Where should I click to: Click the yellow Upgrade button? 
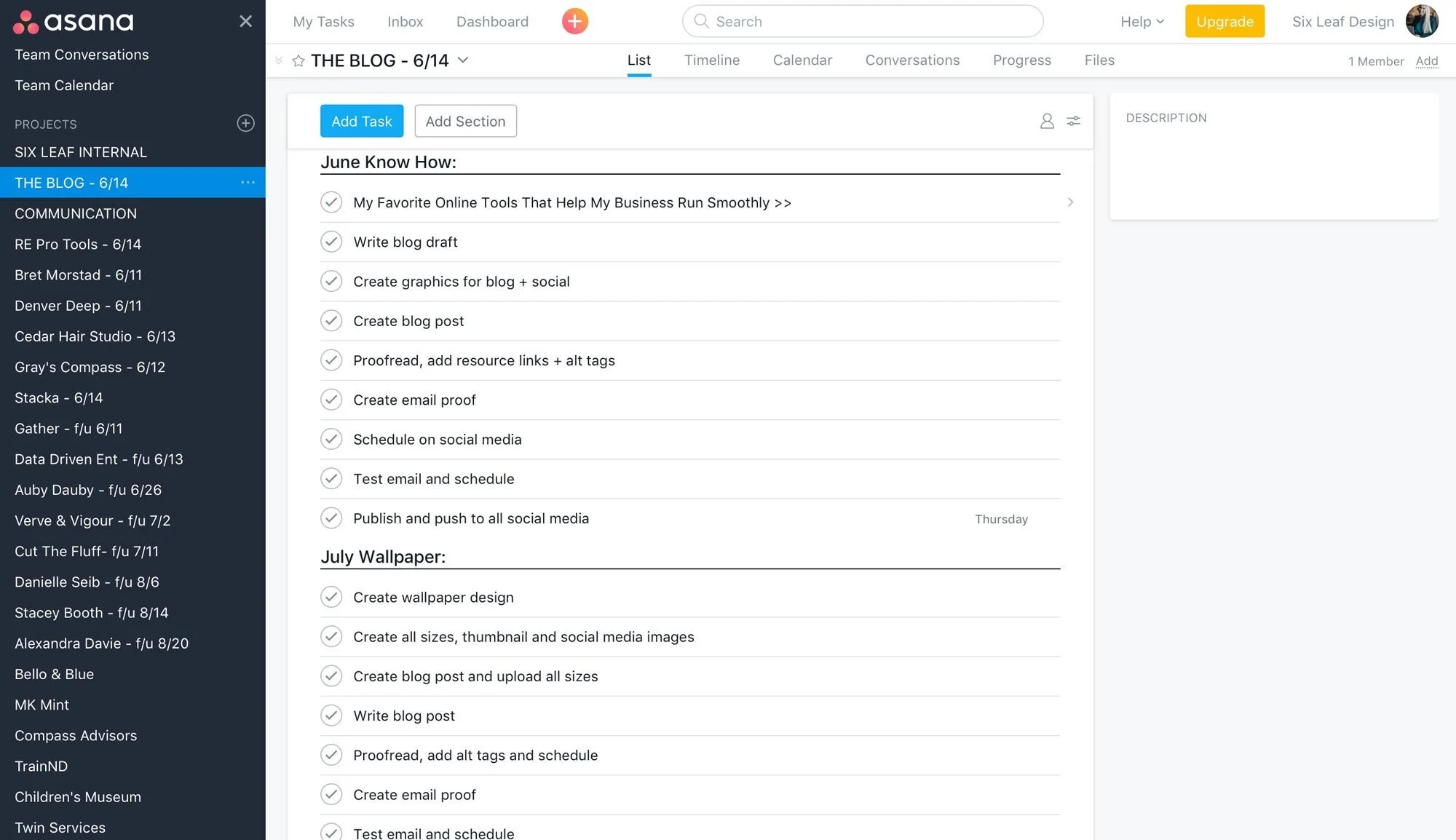pyautogui.click(x=1224, y=21)
